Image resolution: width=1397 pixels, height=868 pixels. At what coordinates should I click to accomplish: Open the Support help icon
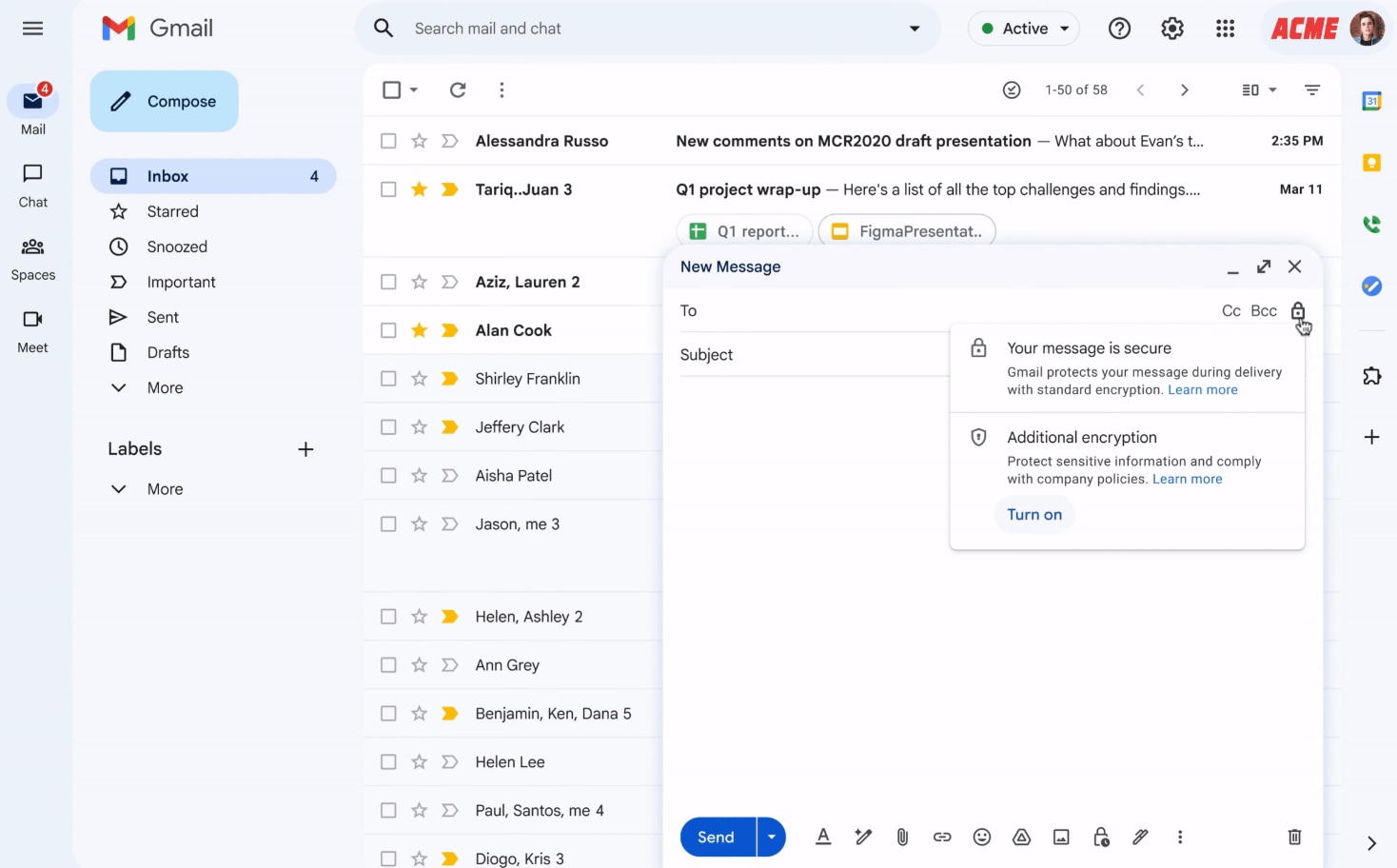[1119, 29]
